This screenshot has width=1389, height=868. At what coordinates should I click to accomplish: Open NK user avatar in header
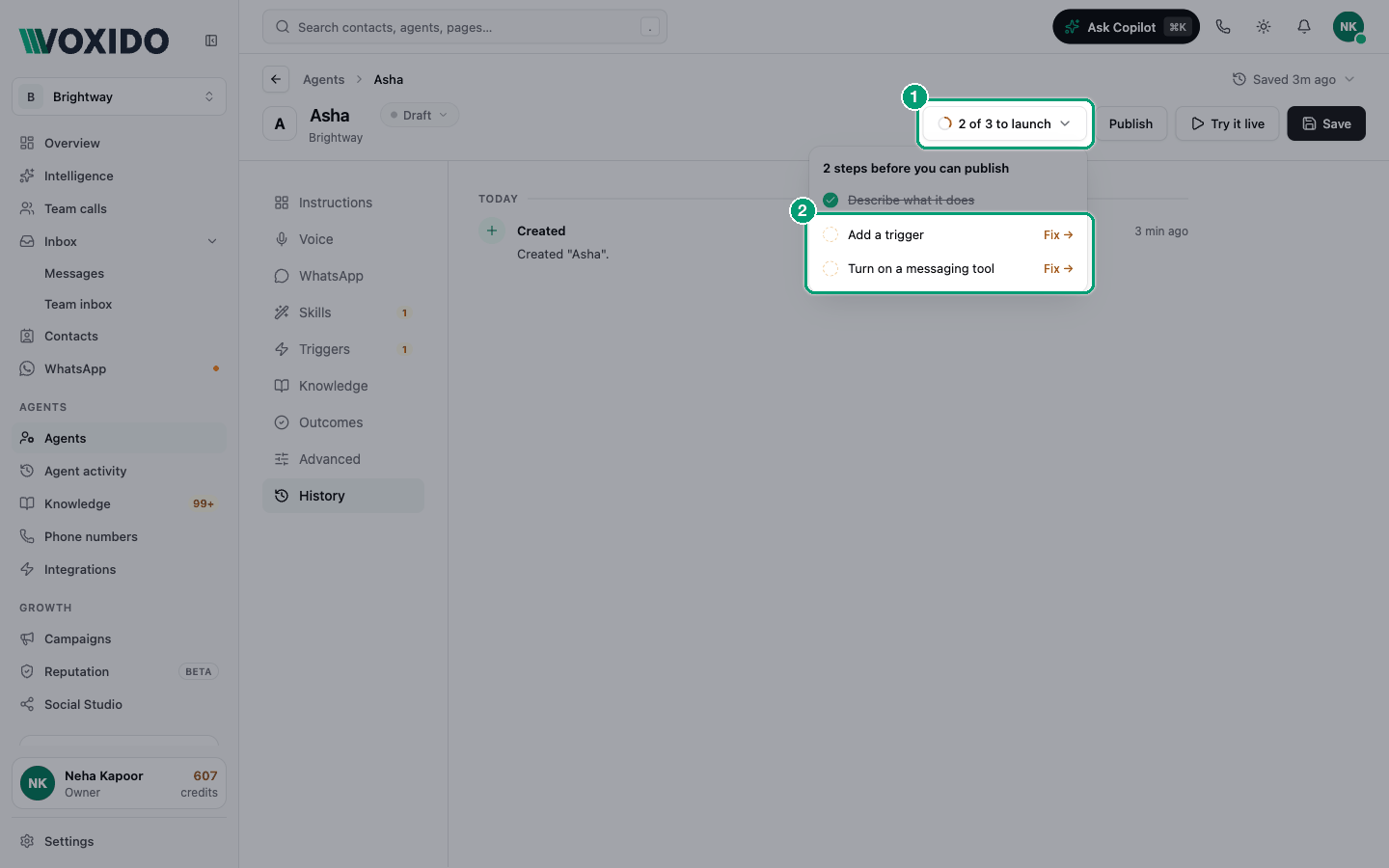(x=1348, y=27)
